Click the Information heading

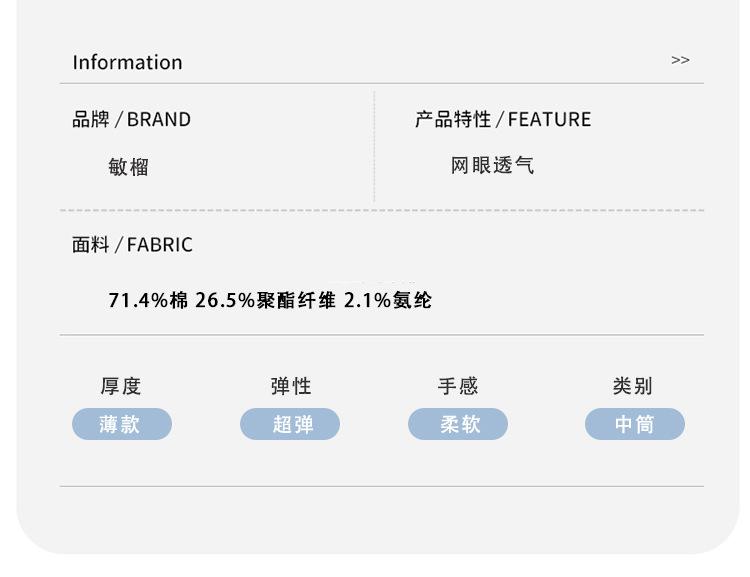coord(127,62)
